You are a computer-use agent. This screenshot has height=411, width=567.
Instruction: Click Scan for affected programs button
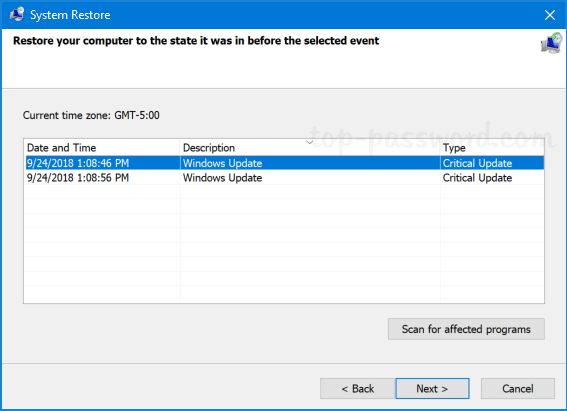[466, 329]
